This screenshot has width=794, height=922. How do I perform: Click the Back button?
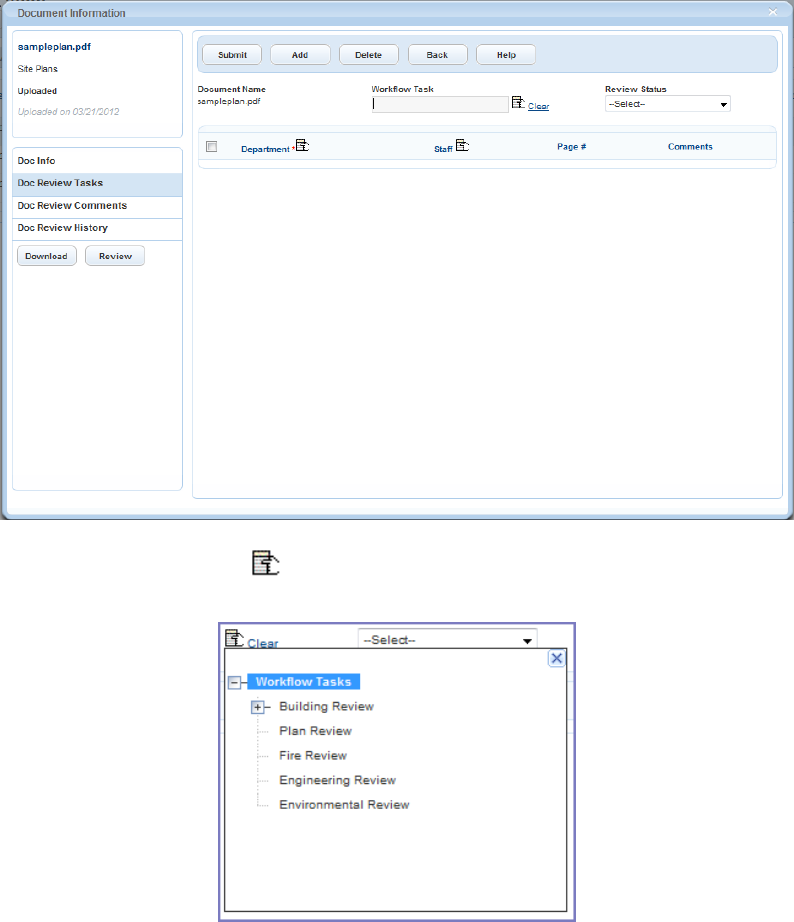[x=437, y=55]
